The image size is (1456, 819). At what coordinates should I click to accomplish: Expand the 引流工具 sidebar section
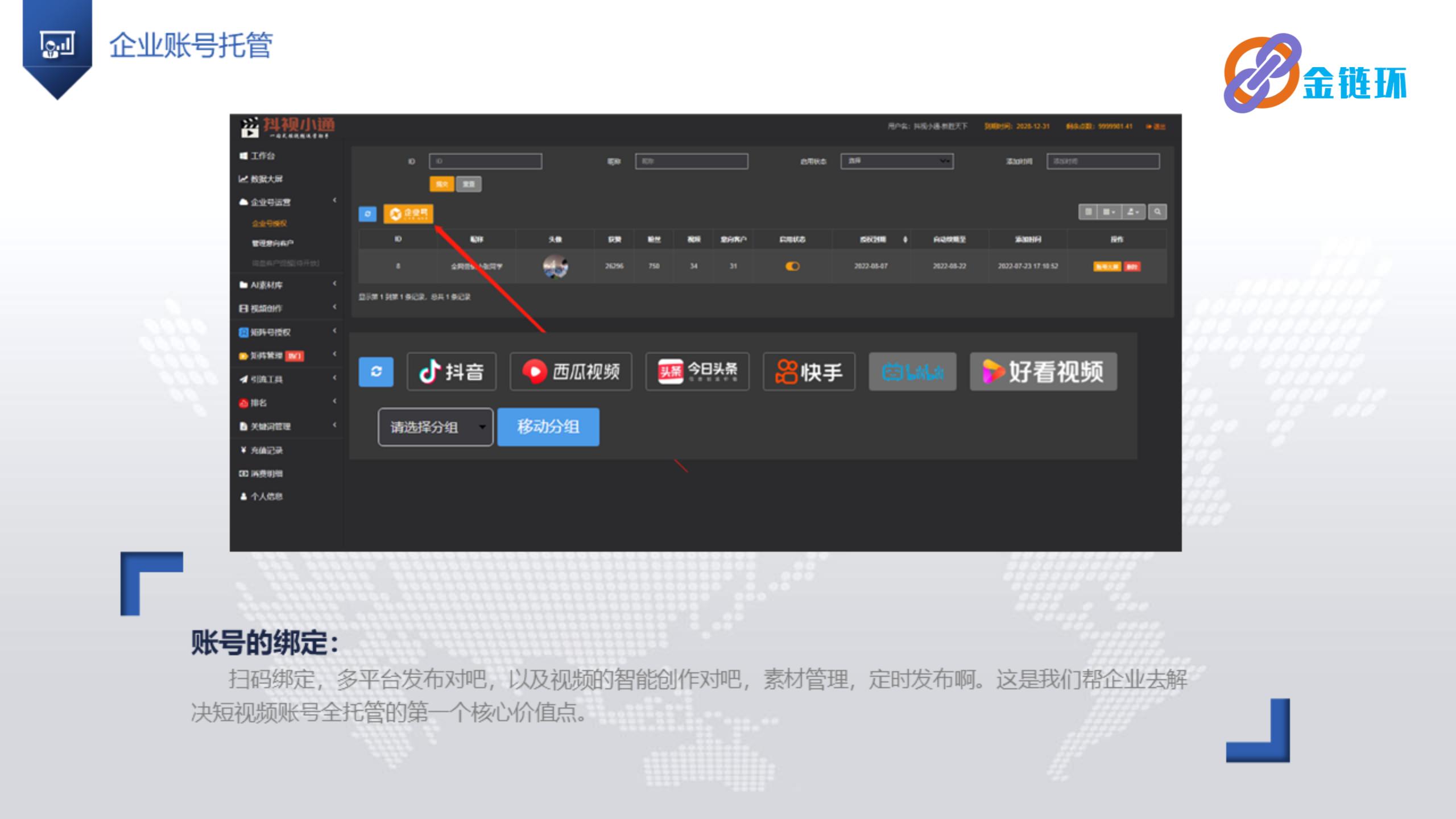coord(288,379)
